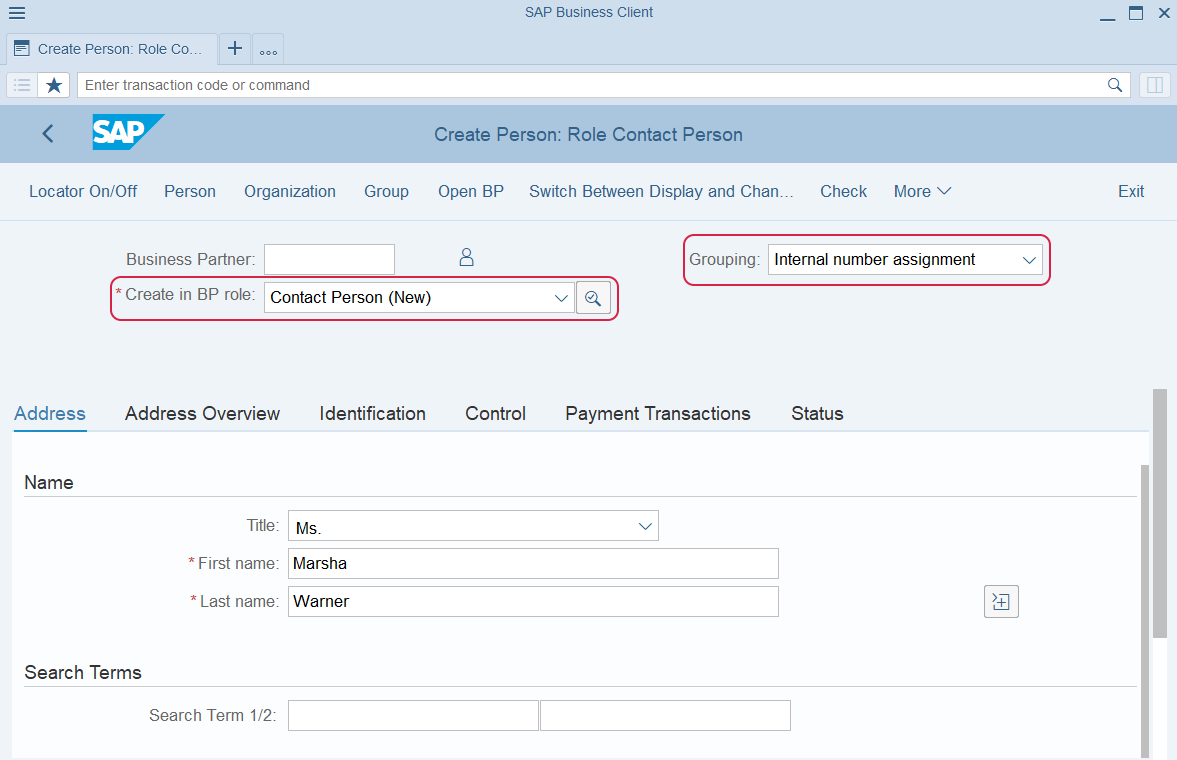Click the name details expand icon

[1001, 602]
